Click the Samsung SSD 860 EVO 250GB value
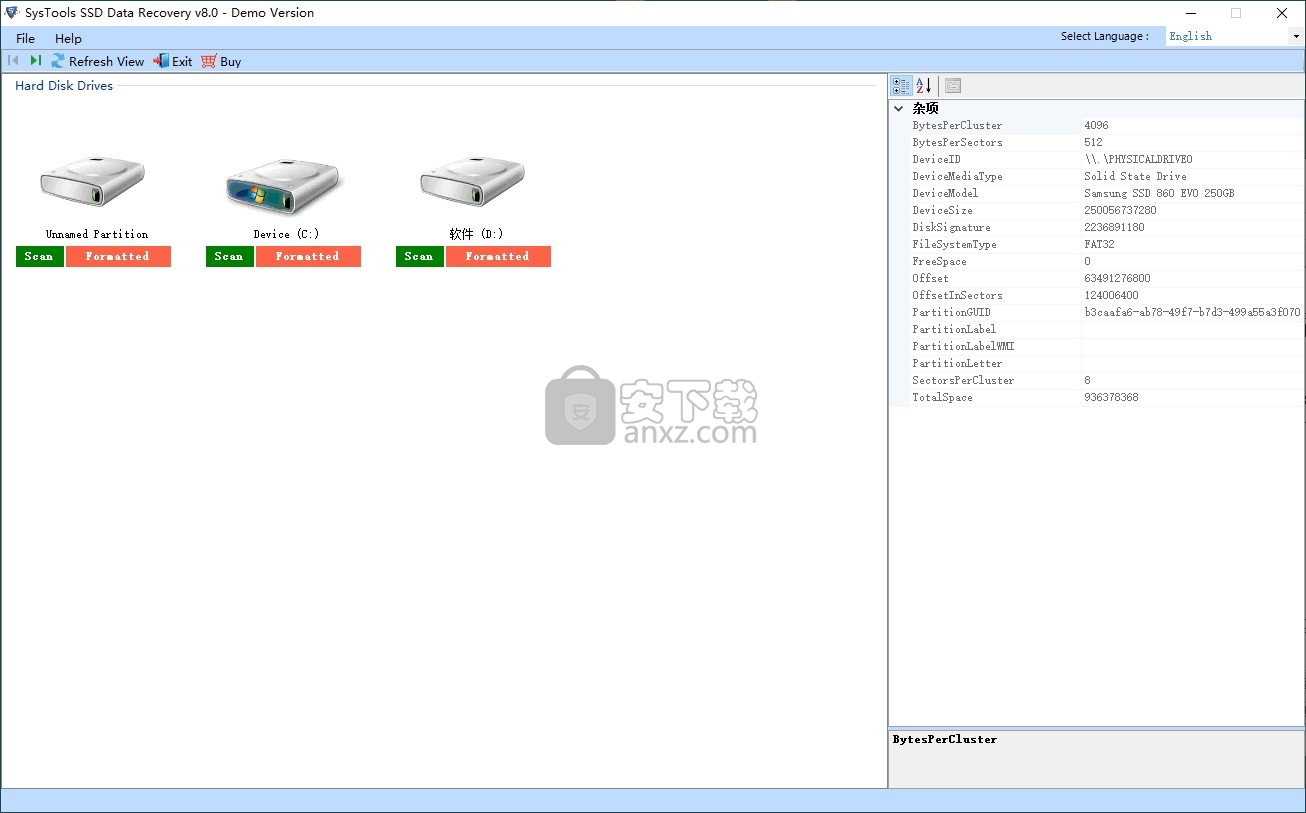The width and height of the screenshot is (1306, 813). point(1159,194)
